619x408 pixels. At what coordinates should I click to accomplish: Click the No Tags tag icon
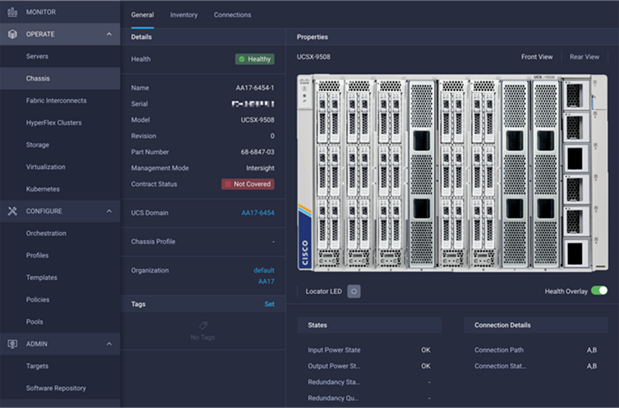[203, 326]
